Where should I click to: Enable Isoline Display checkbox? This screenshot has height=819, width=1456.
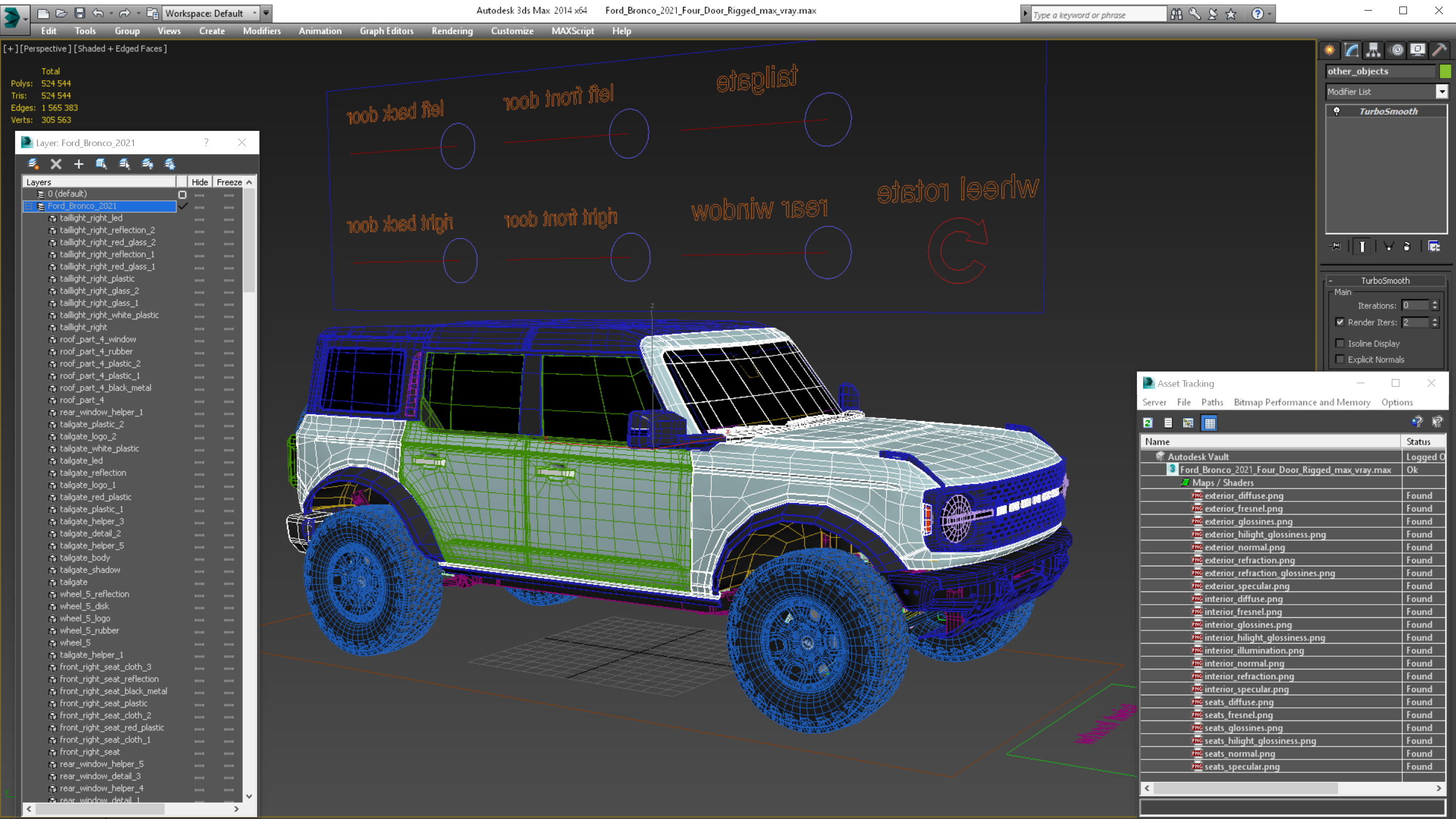(1340, 343)
